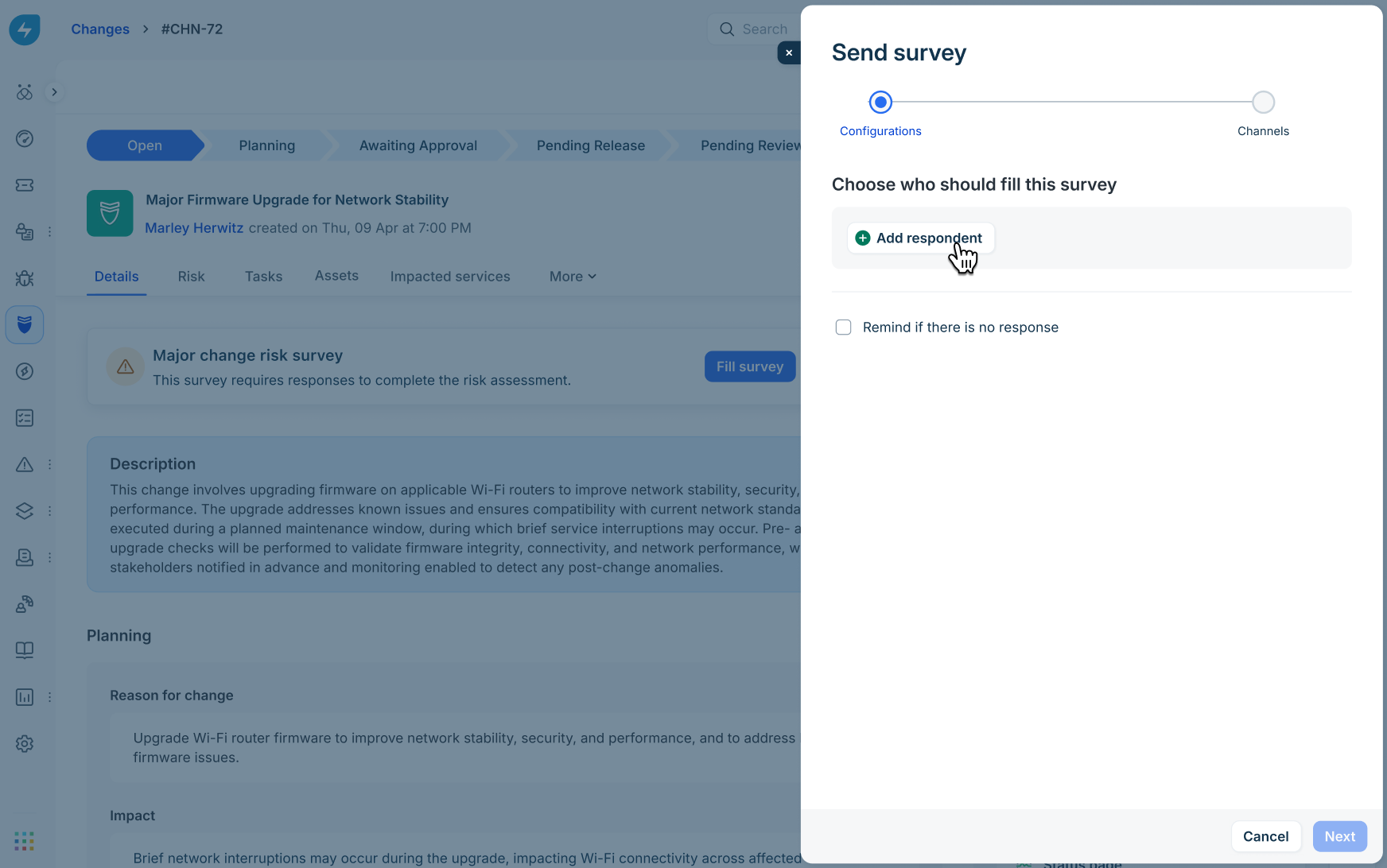Image resolution: width=1387 pixels, height=868 pixels.
Task: Click the warning icon beside risk survey
Action: 126,366
